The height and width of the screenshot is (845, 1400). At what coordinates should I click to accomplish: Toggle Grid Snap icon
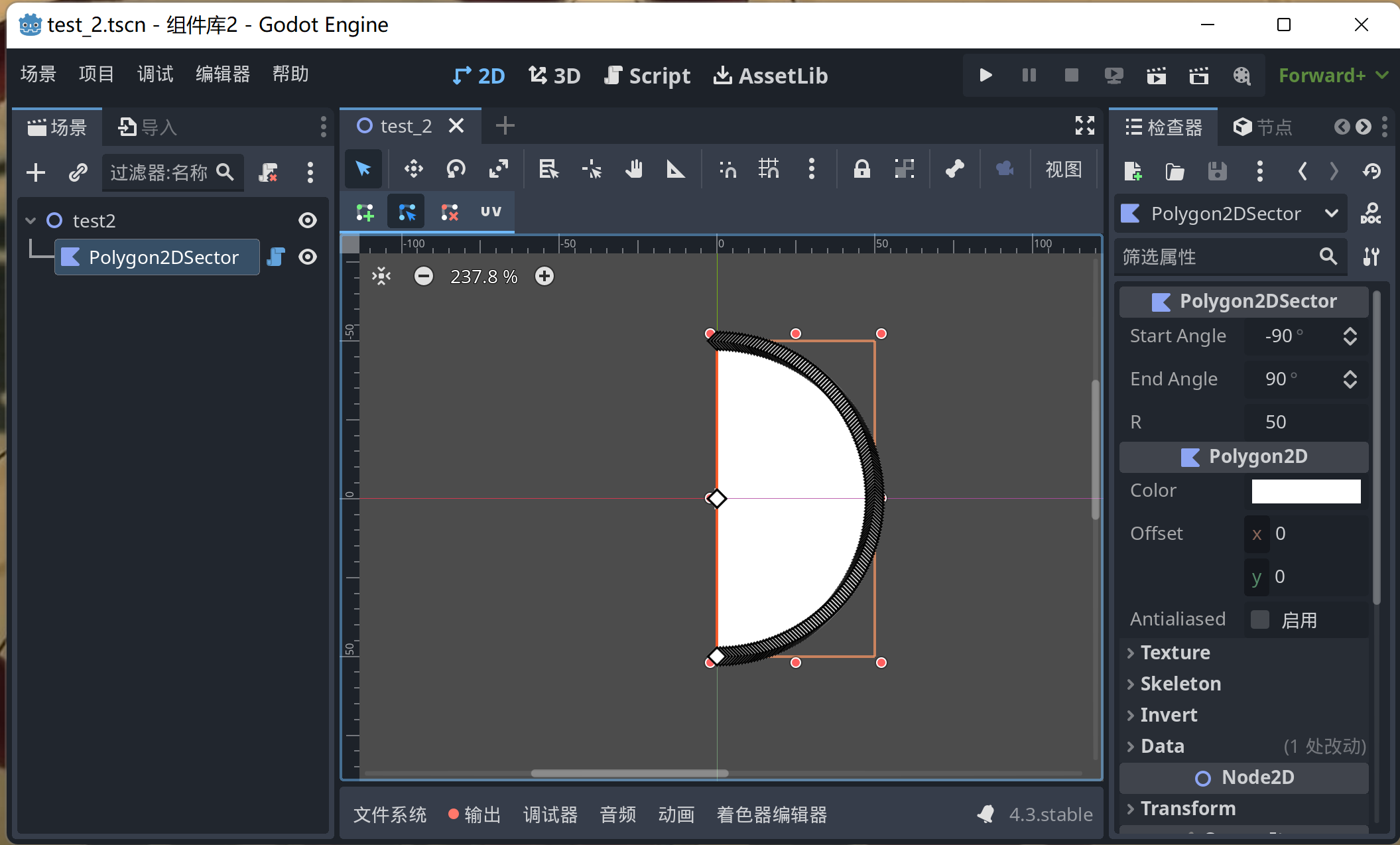point(769,169)
